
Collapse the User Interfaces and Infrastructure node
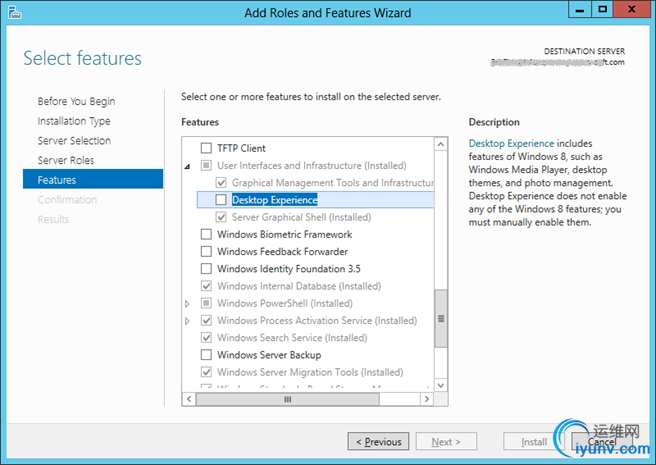click(x=187, y=166)
